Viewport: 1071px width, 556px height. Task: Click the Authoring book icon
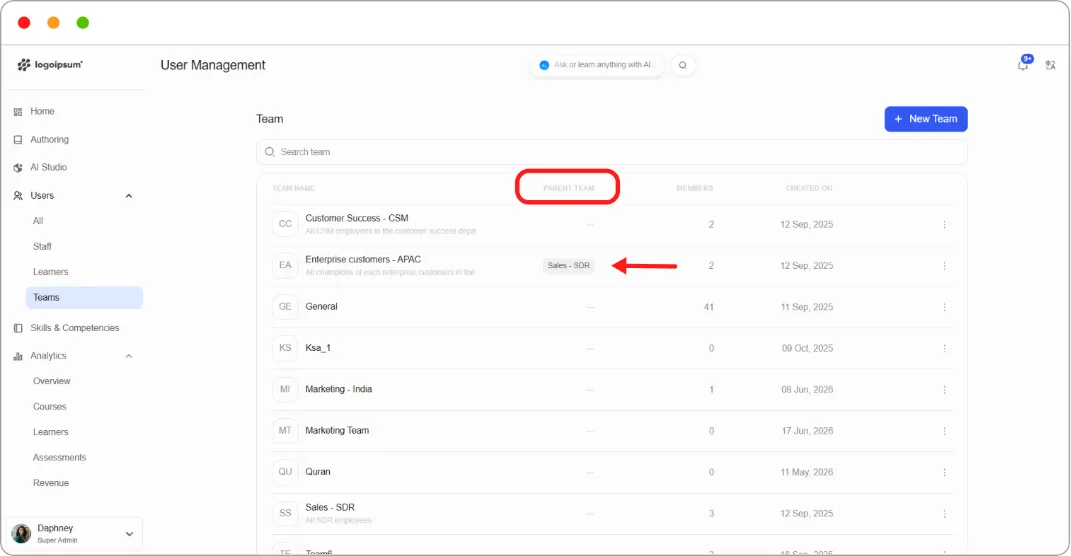[18, 139]
